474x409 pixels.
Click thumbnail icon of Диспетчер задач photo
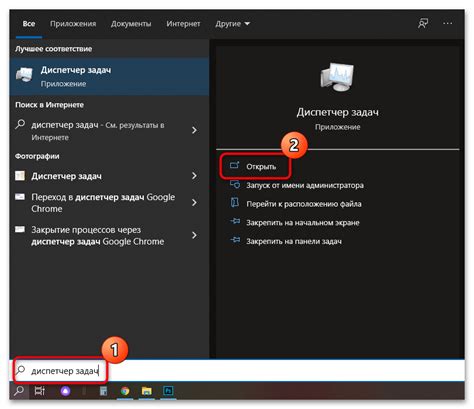point(20,176)
